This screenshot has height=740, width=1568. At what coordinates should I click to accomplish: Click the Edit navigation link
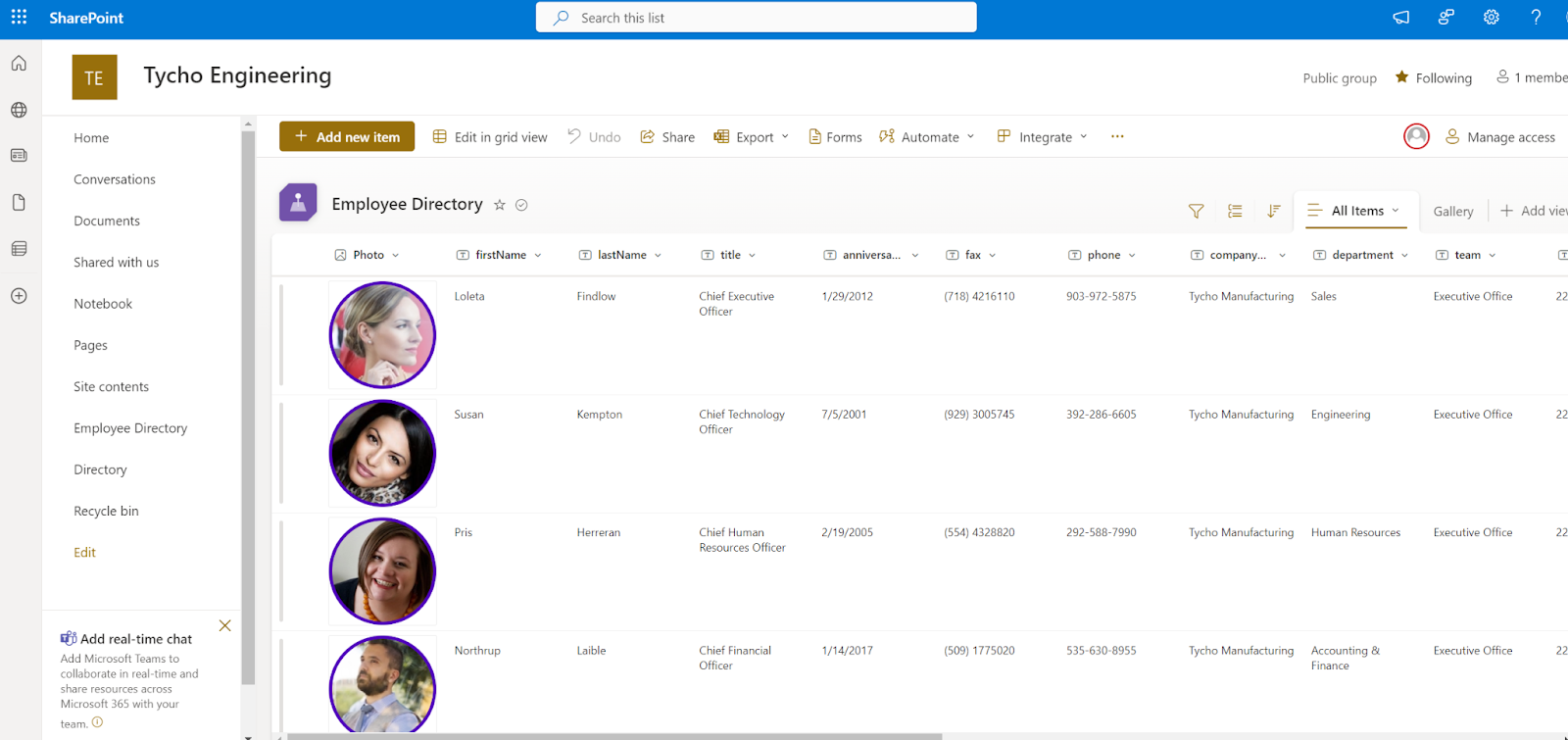[84, 553]
